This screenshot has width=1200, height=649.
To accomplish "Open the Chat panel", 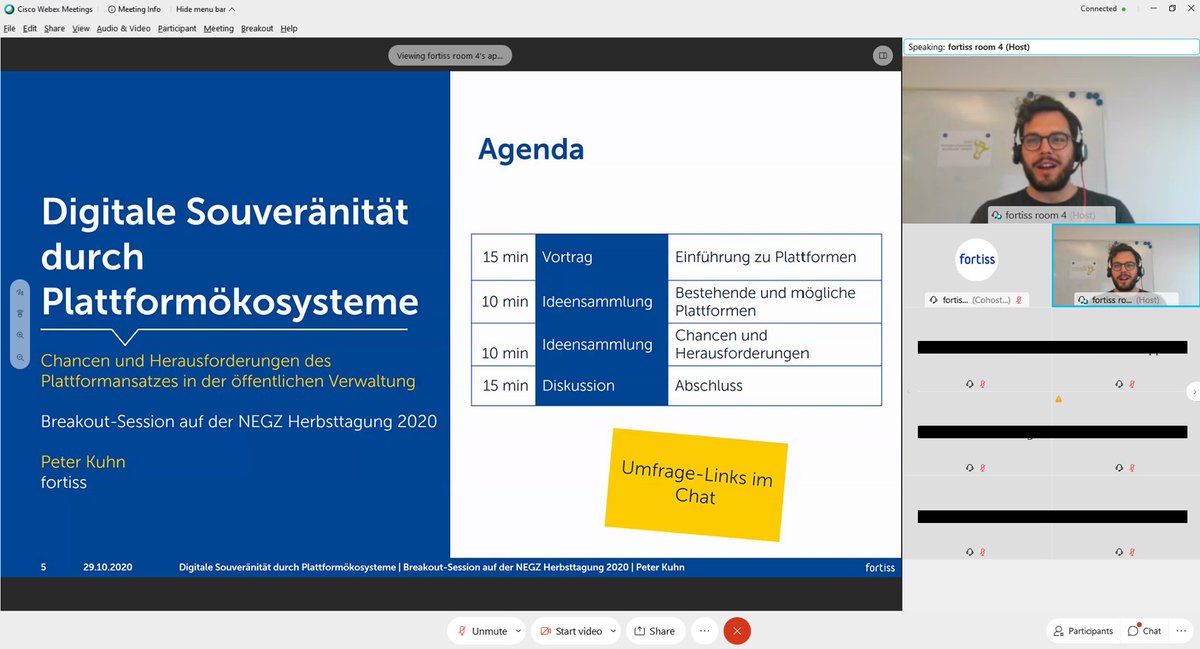I will [x=1144, y=631].
